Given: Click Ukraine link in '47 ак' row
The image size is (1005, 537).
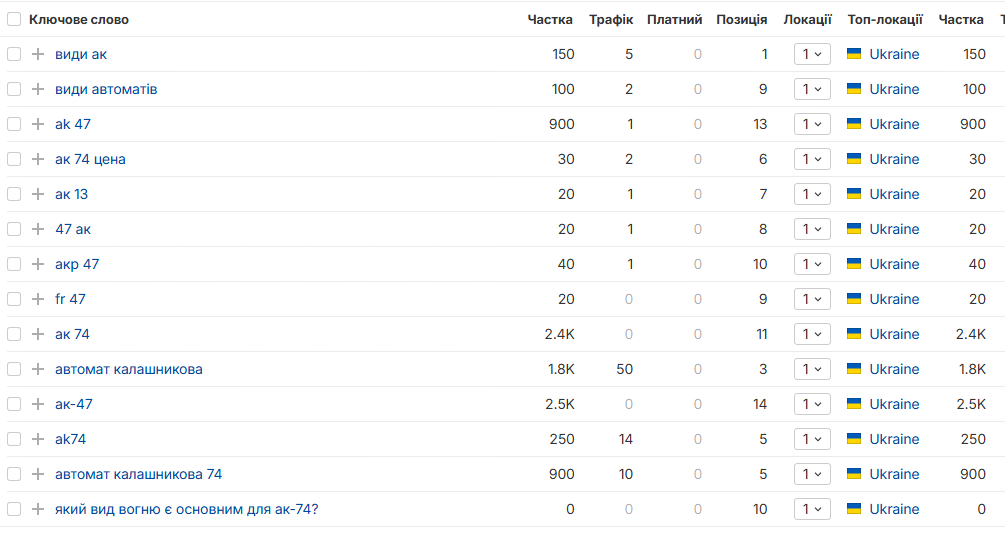Looking at the screenshot, I should [x=894, y=229].
